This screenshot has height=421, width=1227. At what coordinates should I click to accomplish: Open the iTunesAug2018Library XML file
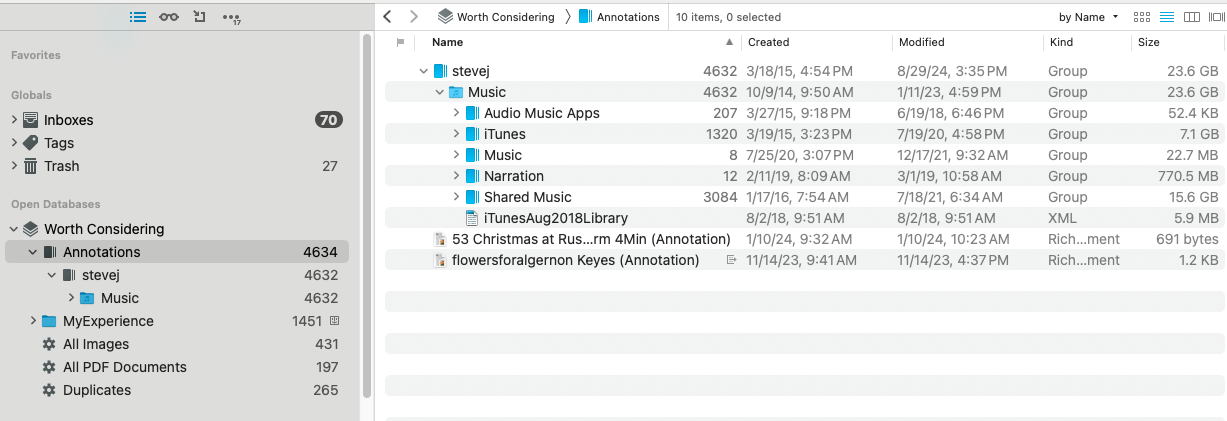[x=555, y=218]
